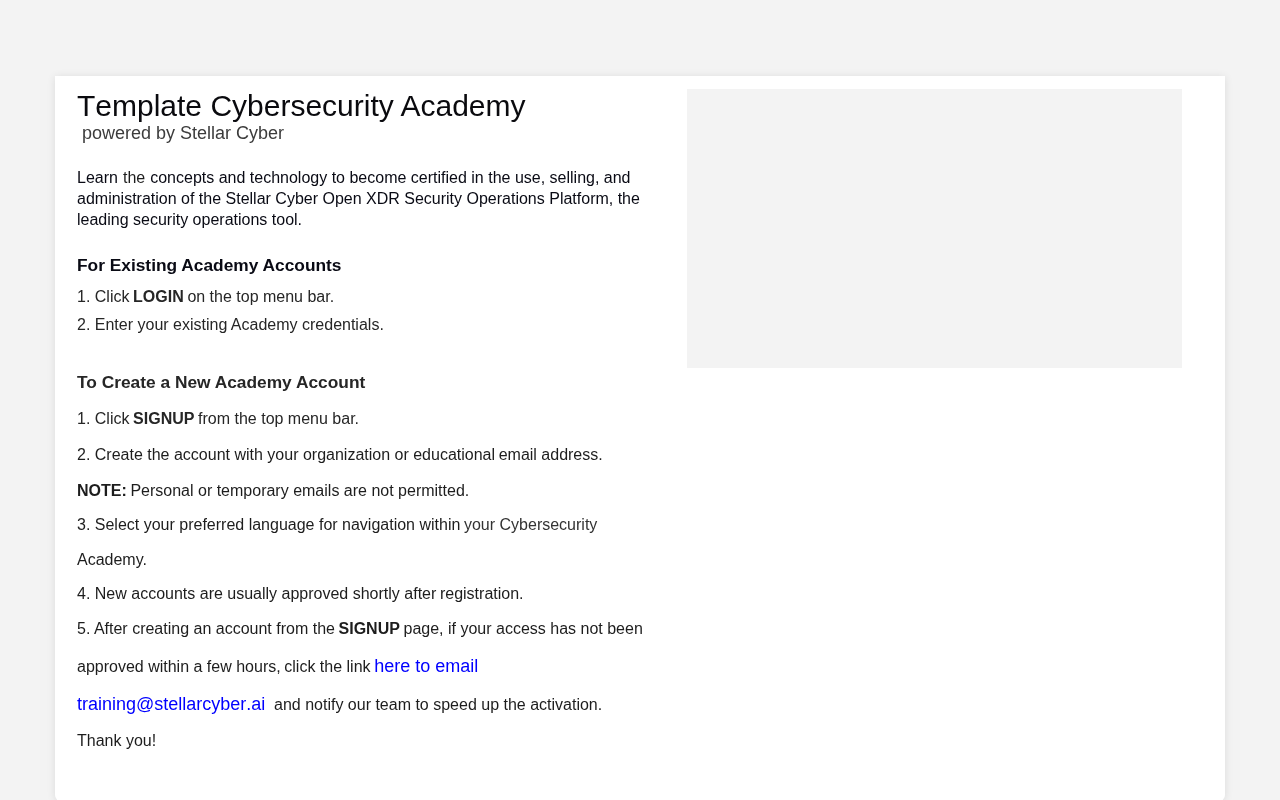Open the "here to email" link

[426, 666]
